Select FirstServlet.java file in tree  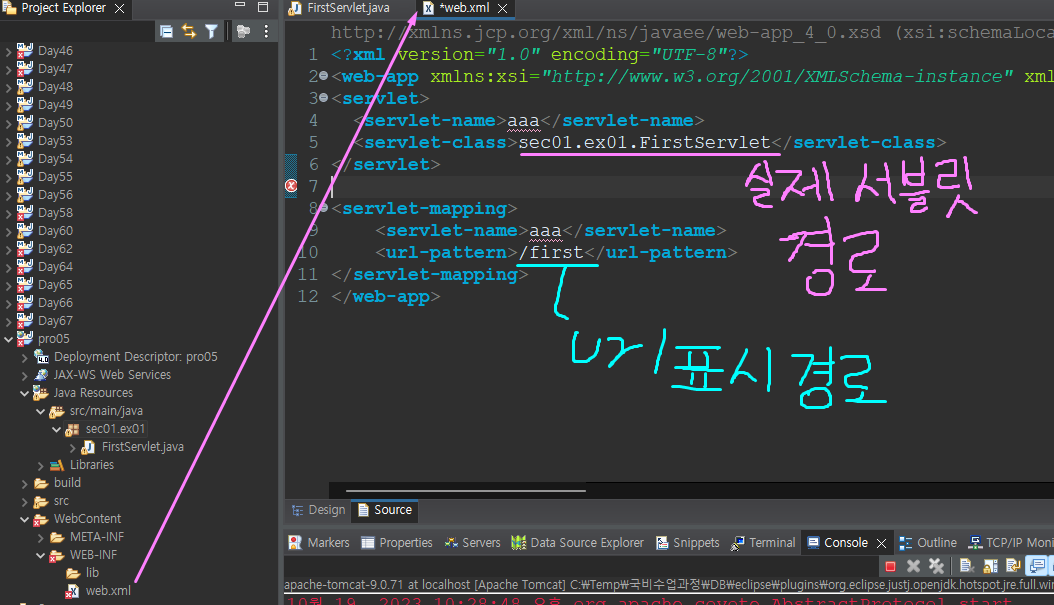click(x=143, y=447)
